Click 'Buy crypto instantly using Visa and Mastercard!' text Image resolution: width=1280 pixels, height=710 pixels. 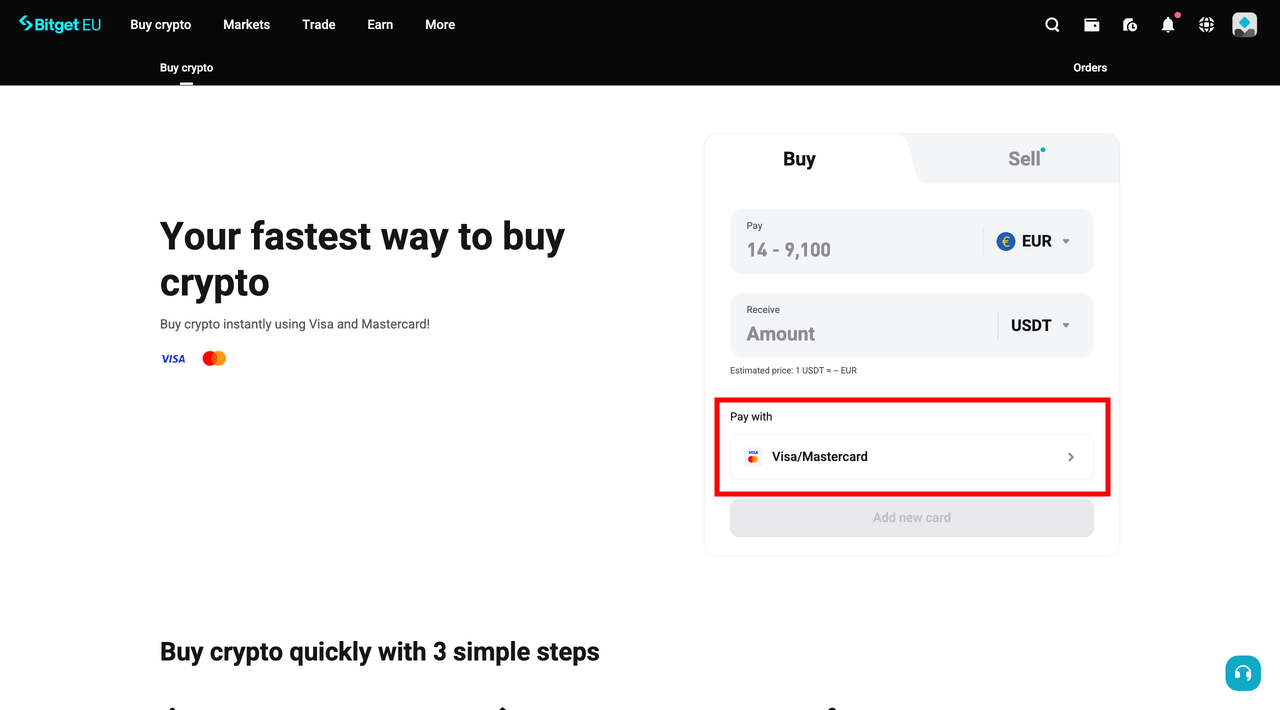click(295, 325)
